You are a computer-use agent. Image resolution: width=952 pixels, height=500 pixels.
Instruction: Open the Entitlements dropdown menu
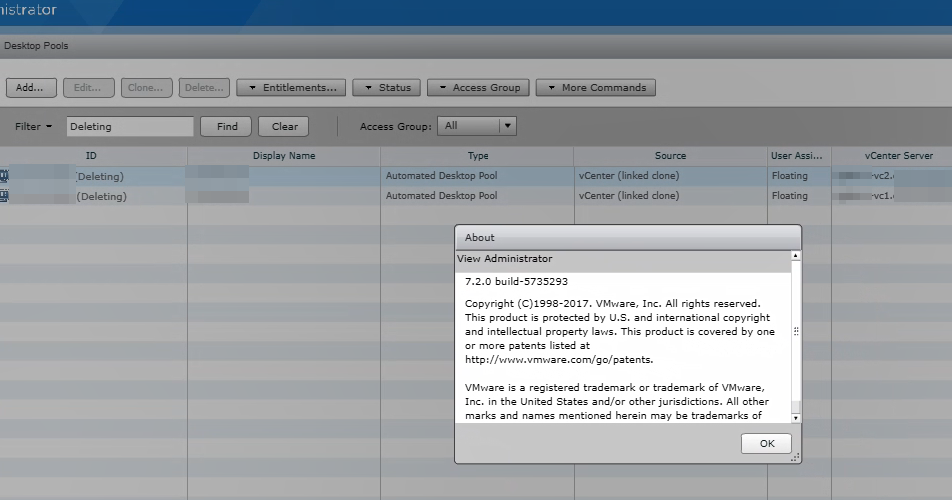coord(292,88)
